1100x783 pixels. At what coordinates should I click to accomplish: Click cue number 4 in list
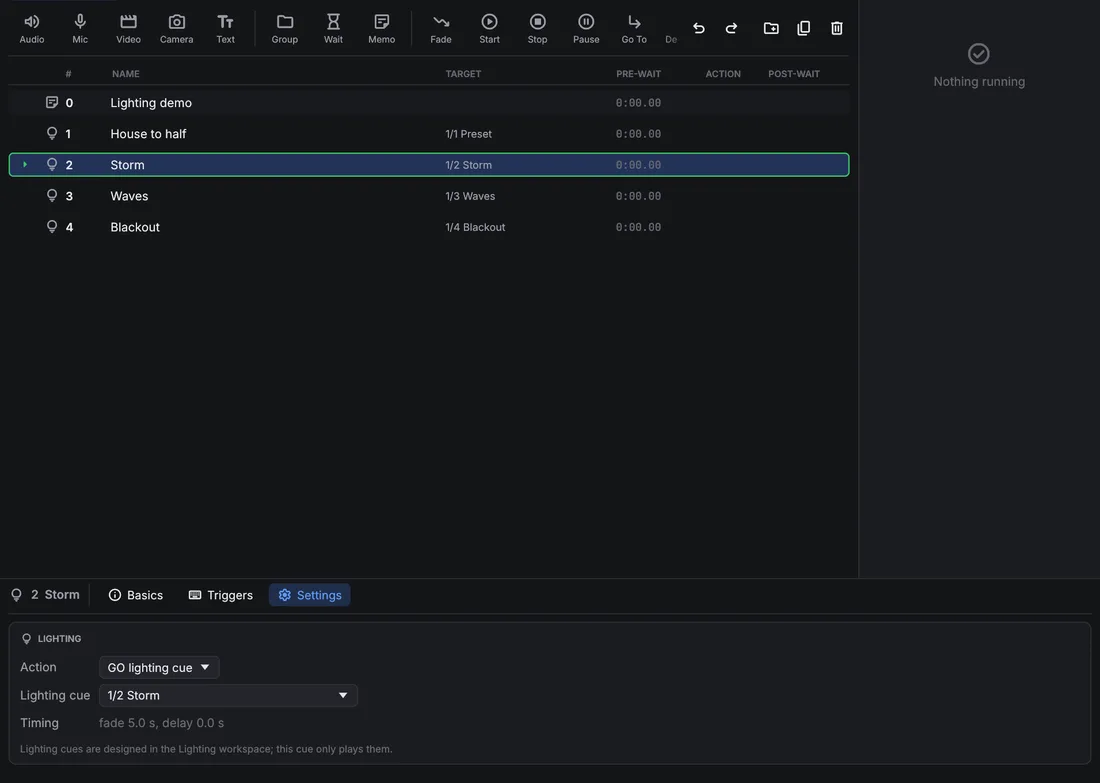point(69,227)
